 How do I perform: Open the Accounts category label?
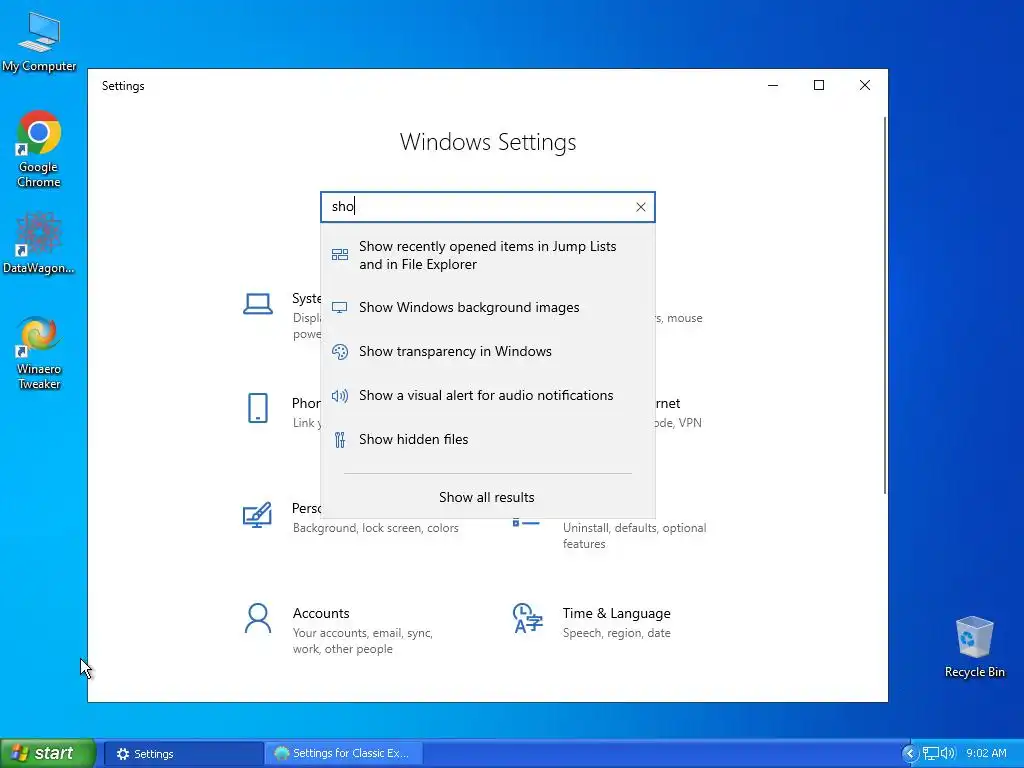[321, 613]
